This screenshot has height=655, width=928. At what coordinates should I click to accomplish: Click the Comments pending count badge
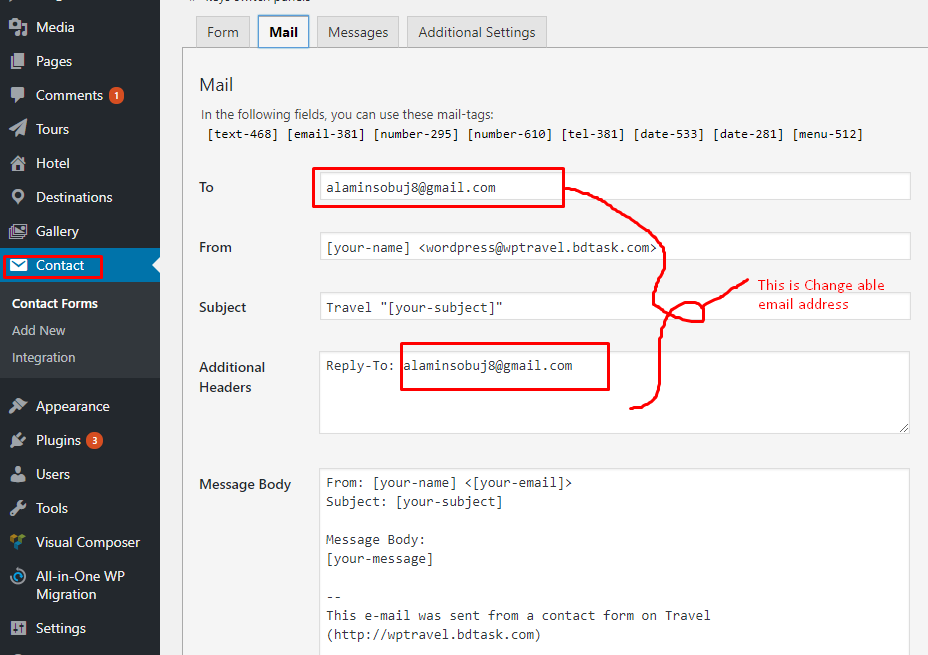pos(117,95)
